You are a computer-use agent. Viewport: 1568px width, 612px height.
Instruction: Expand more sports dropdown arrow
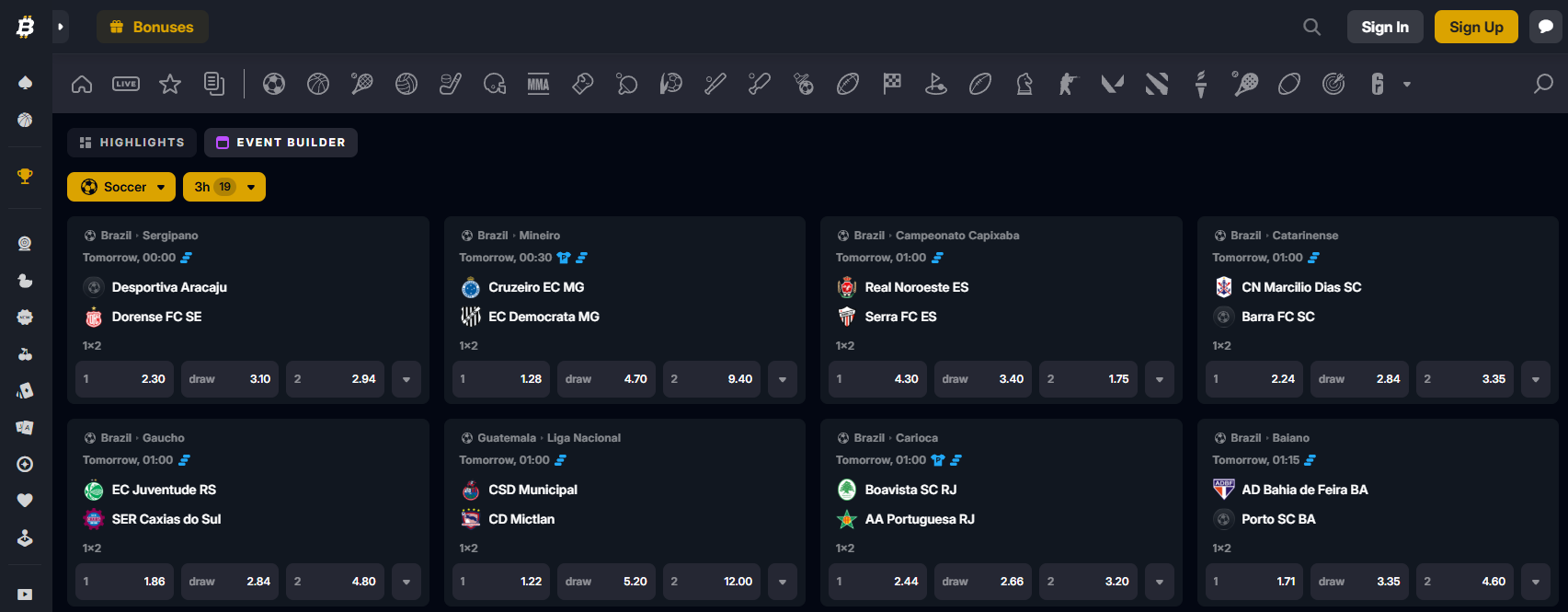1407,84
